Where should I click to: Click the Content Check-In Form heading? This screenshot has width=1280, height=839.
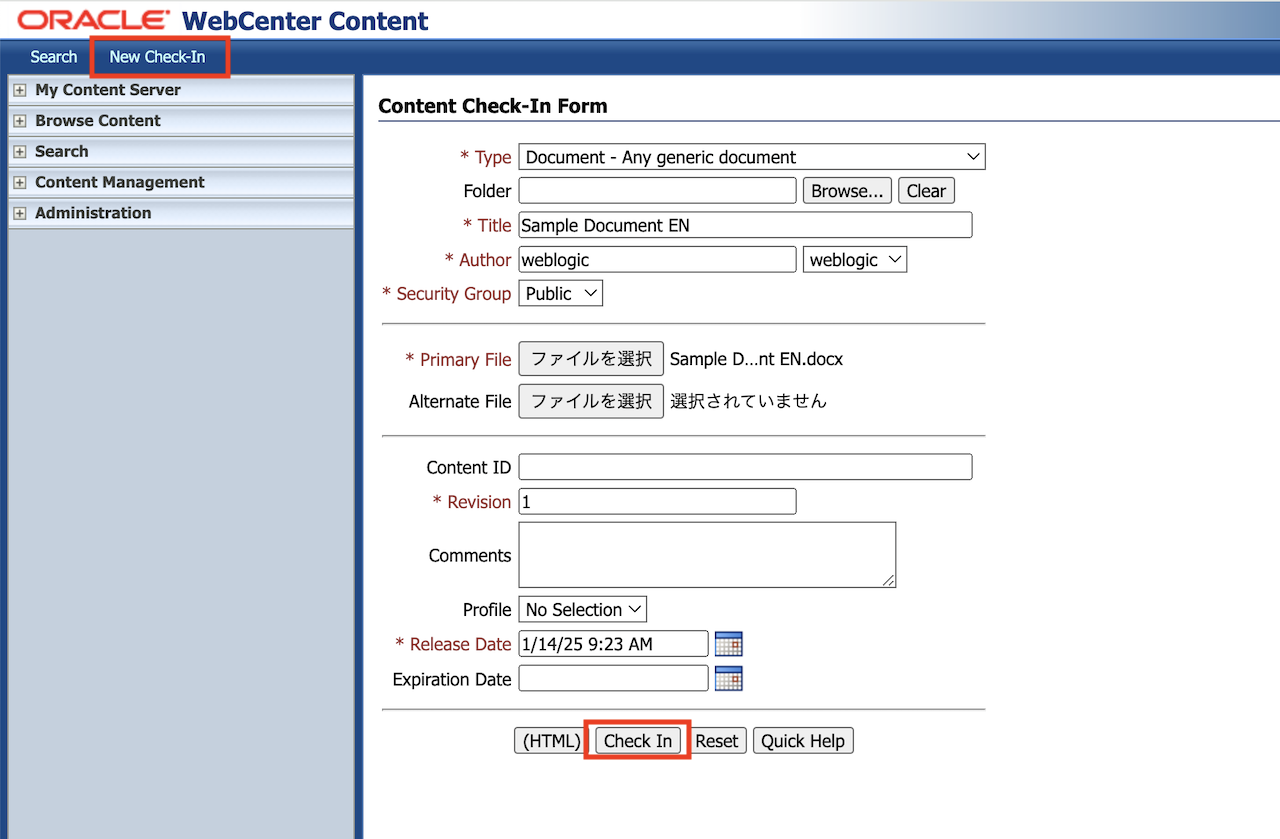coord(493,106)
